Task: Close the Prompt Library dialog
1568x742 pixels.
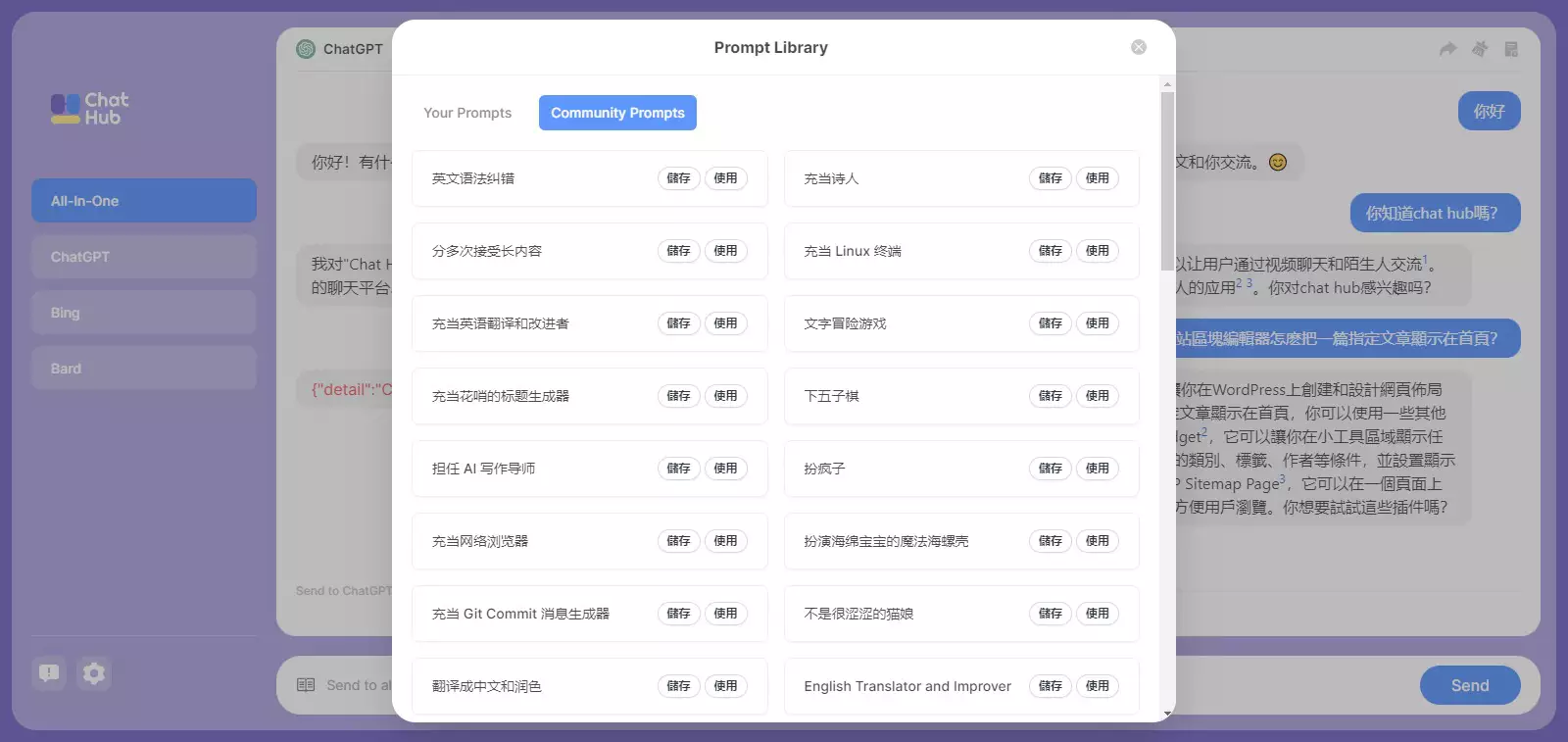Action: point(1139,47)
